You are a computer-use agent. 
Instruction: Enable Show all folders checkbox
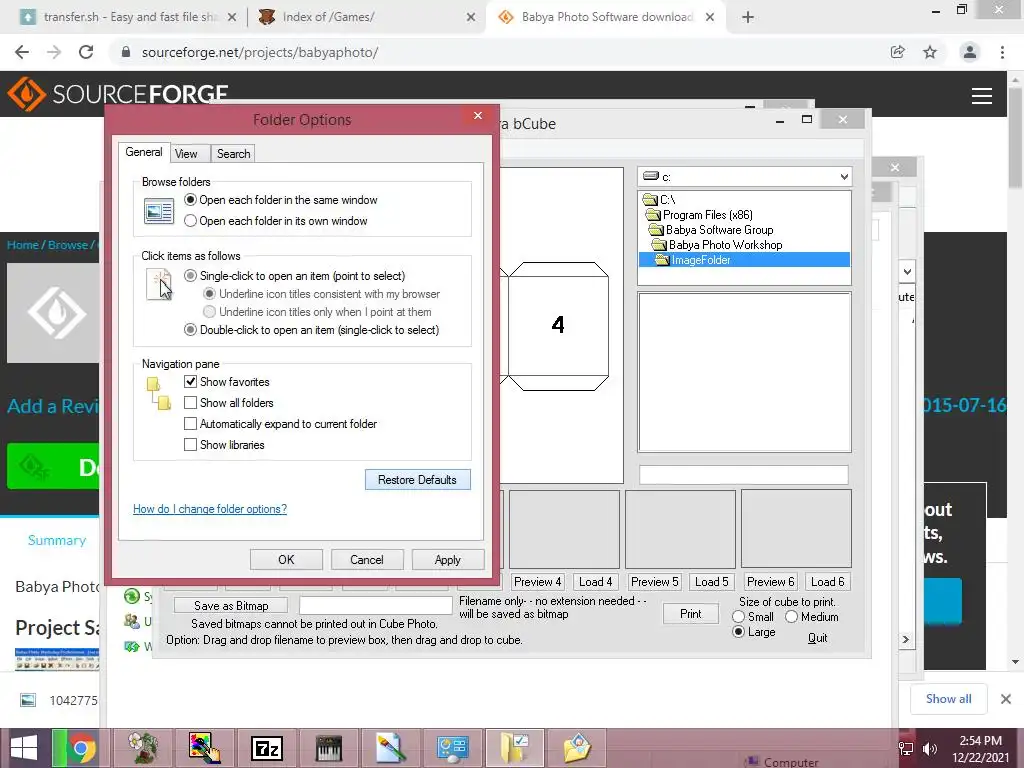point(190,402)
